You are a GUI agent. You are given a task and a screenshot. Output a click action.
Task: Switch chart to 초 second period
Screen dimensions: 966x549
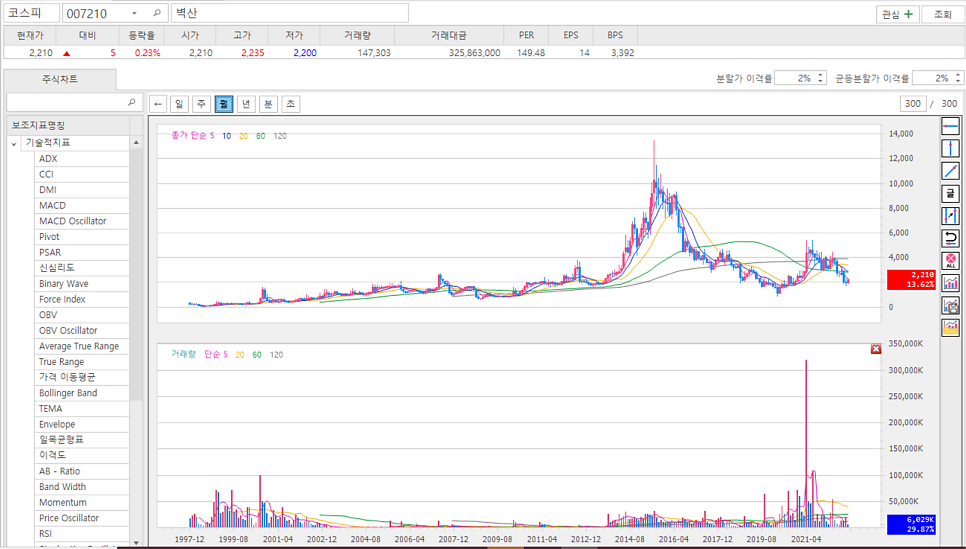click(290, 104)
